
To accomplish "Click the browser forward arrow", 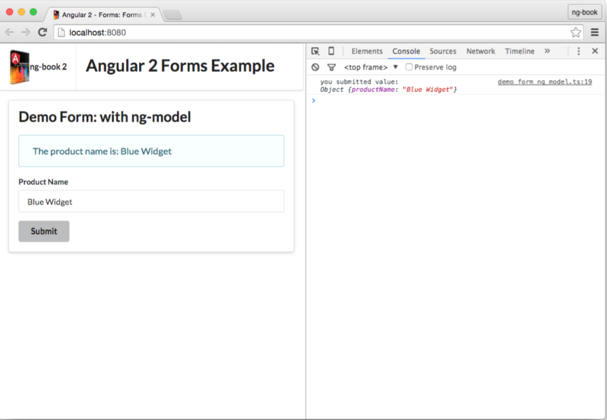I will (x=26, y=32).
